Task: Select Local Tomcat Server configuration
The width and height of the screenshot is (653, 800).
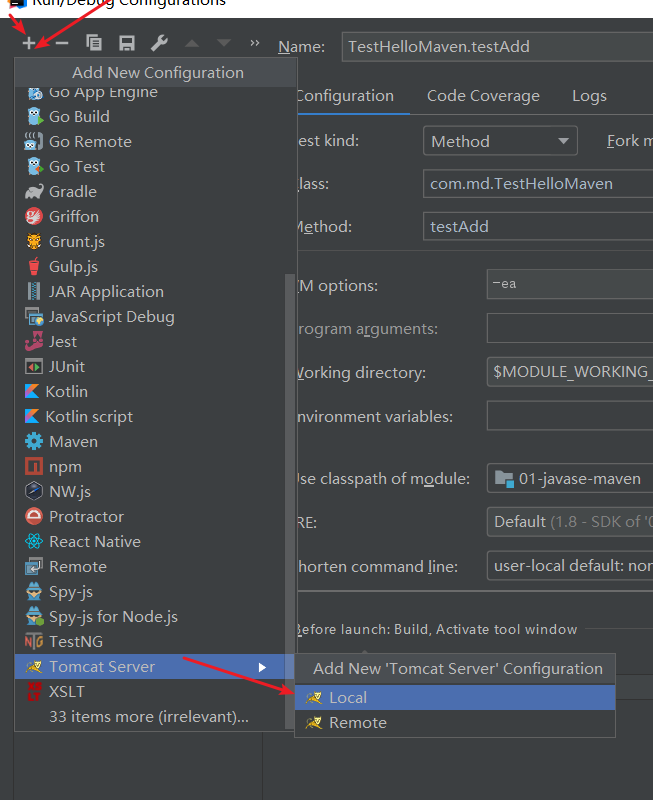Action: pyautogui.click(x=348, y=697)
